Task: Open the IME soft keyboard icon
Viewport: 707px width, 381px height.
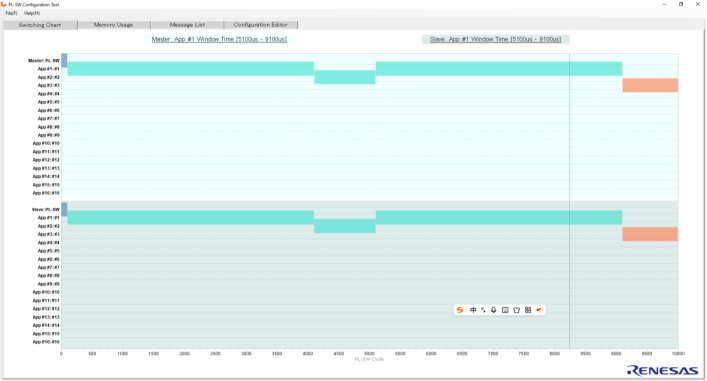Action: 505,310
